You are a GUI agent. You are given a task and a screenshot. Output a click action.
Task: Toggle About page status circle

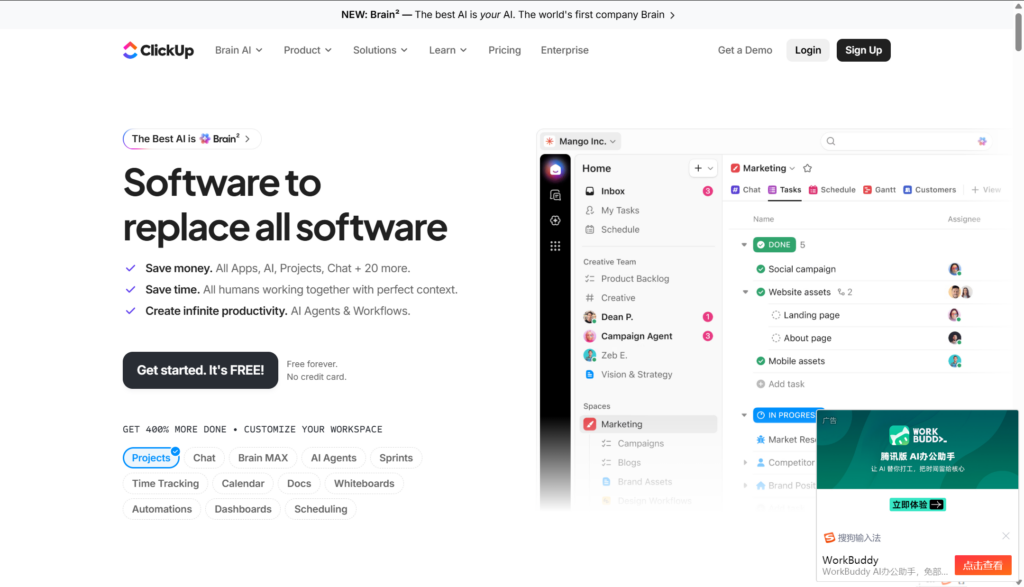(x=776, y=338)
